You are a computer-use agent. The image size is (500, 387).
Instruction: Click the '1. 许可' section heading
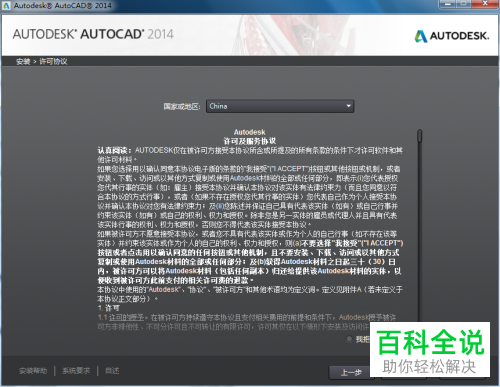(x=109, y=308)
